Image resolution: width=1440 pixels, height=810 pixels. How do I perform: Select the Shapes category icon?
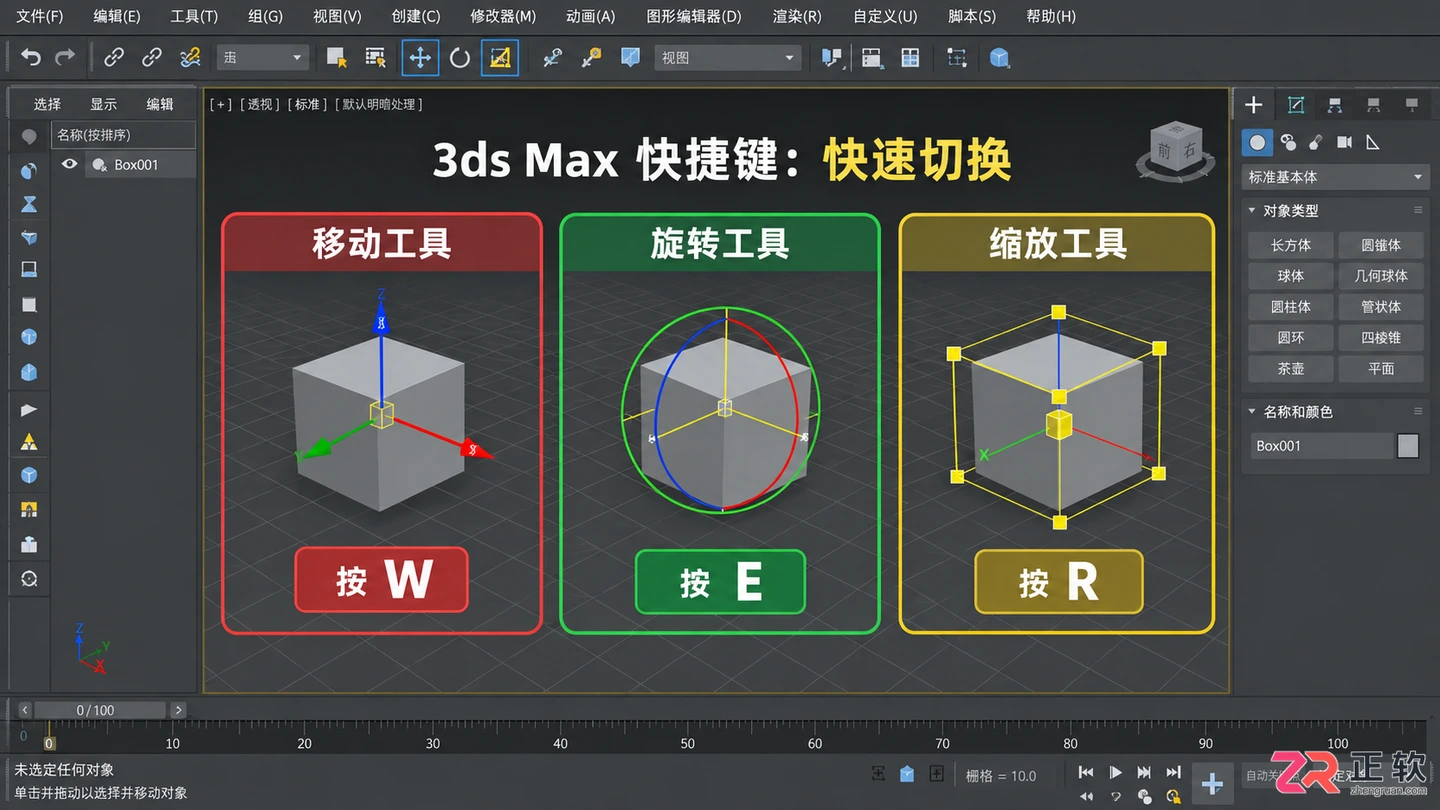point(1288,143)
